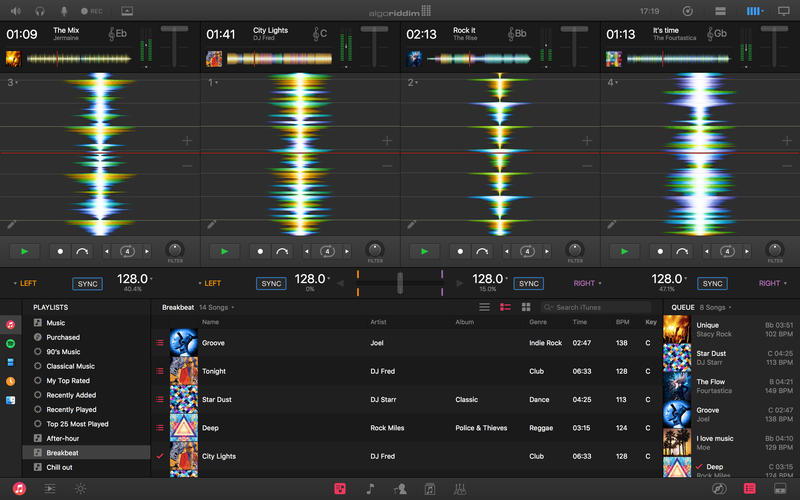Select the Chill out playlist
Screen dimensions: 800x500
(x=62, y=467)
